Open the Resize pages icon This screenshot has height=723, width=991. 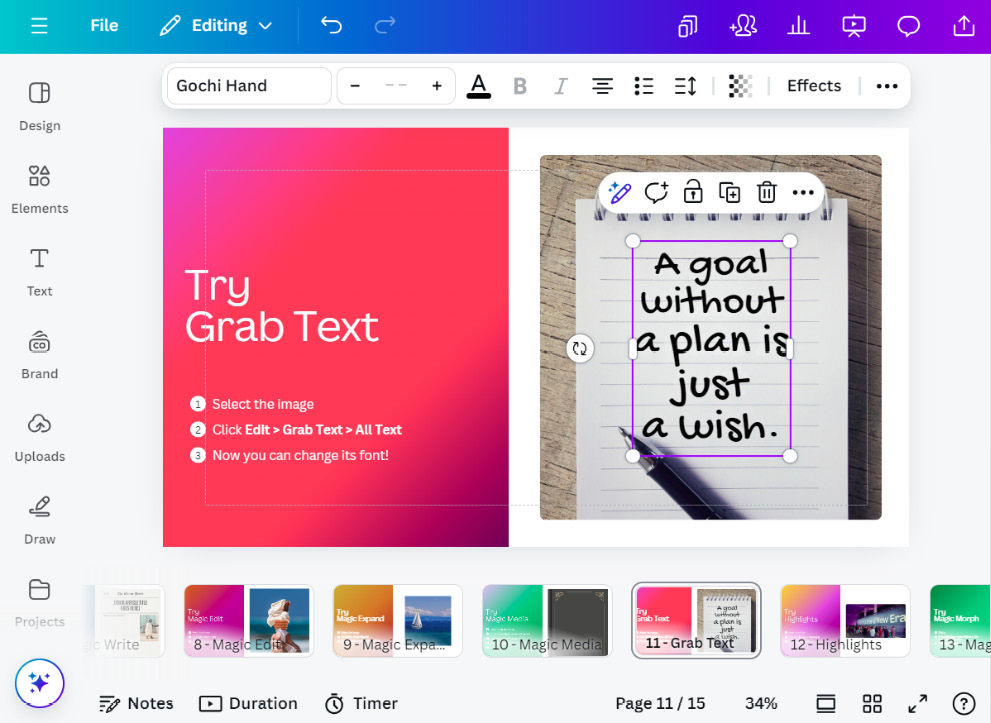(688, 26)
